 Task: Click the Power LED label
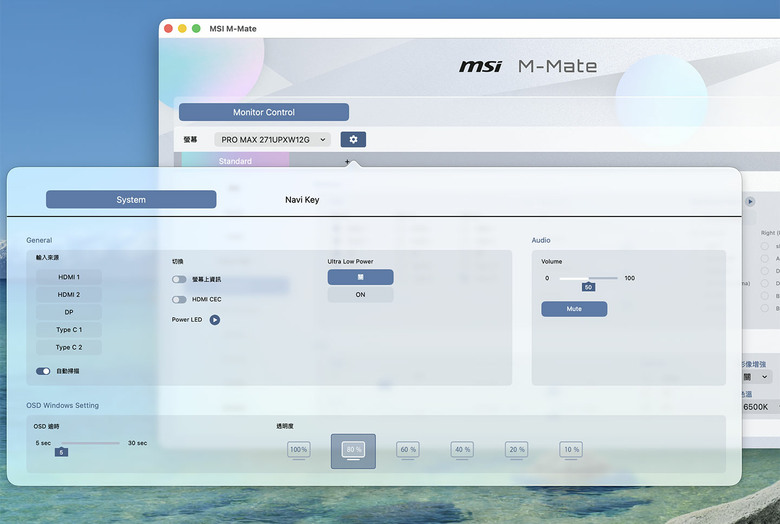click(x=187, y=319)
